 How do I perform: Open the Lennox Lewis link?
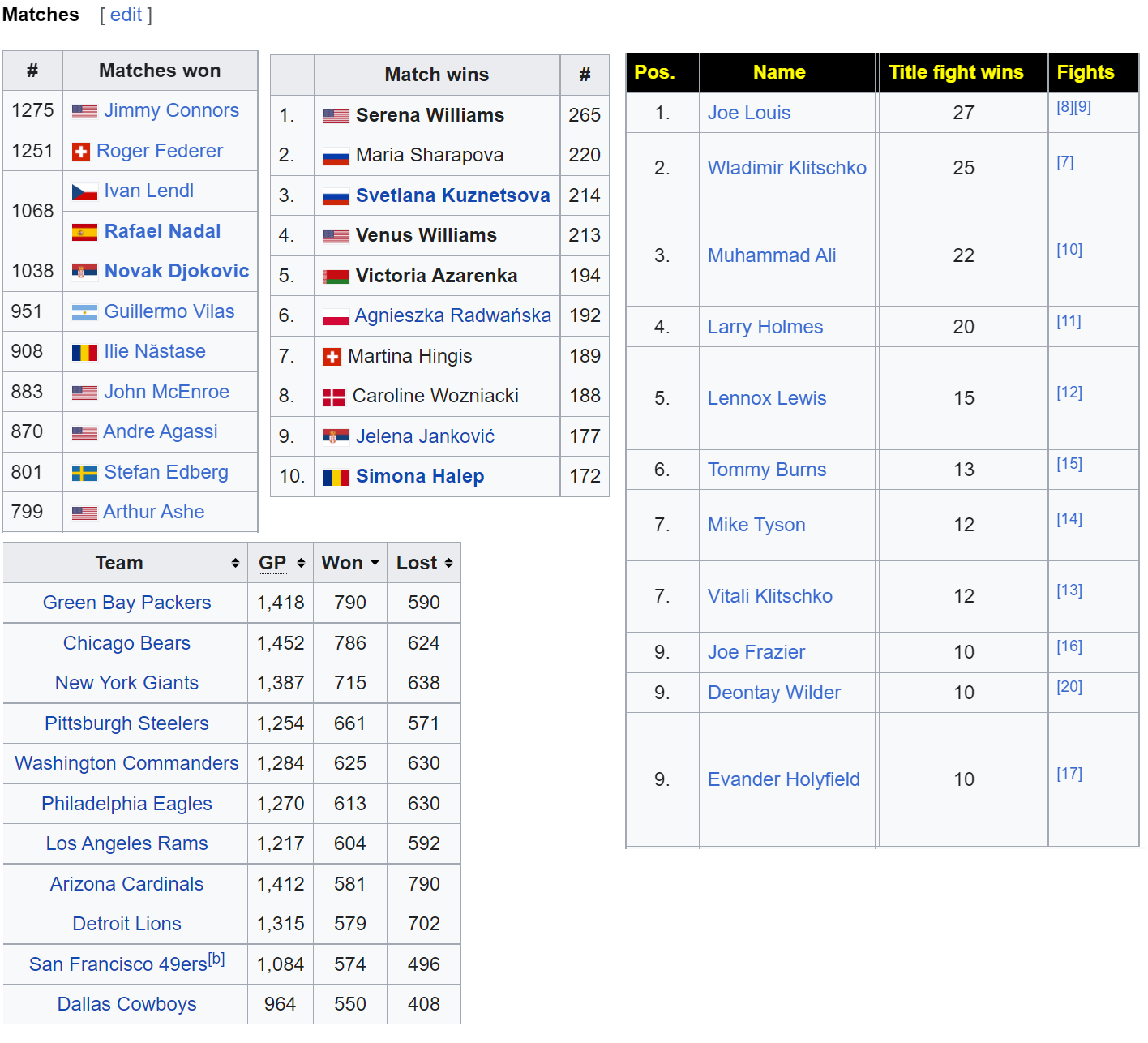coord(767,398)
